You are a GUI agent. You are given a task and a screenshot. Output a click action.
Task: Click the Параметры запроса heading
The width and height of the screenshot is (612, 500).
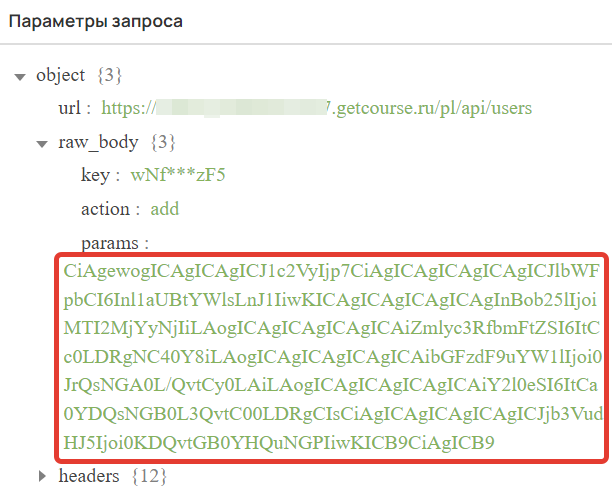click(96, 21)
